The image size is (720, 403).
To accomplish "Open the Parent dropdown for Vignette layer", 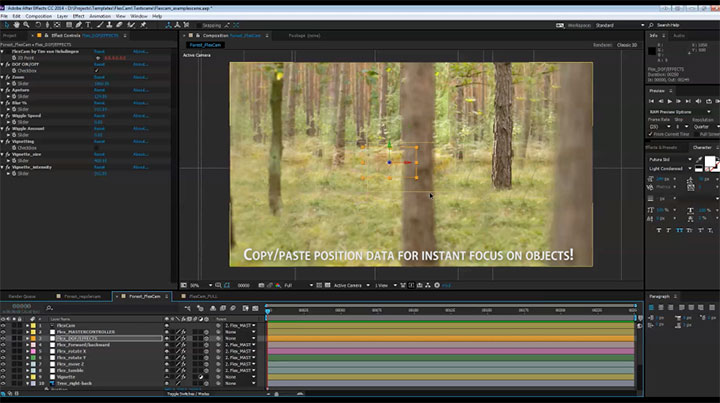I will coord(240,377).
